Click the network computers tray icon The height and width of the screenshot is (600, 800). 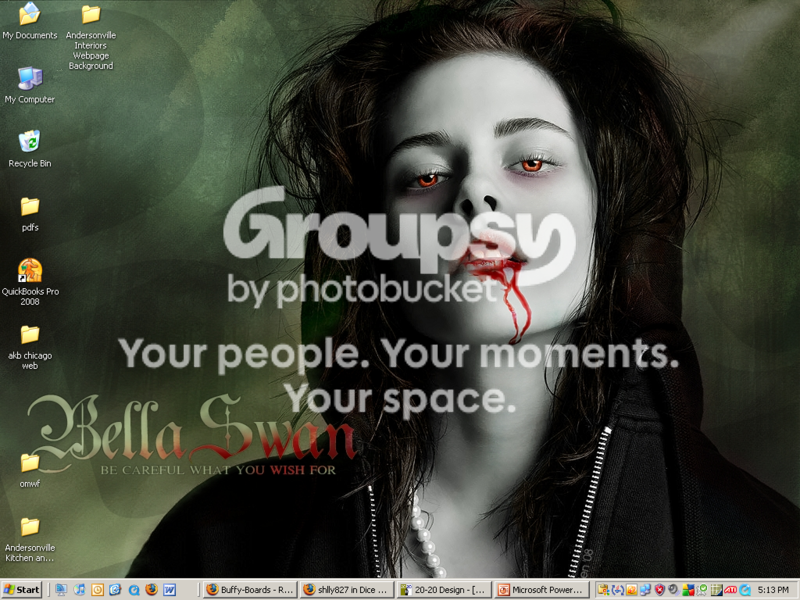pos(645,590)
